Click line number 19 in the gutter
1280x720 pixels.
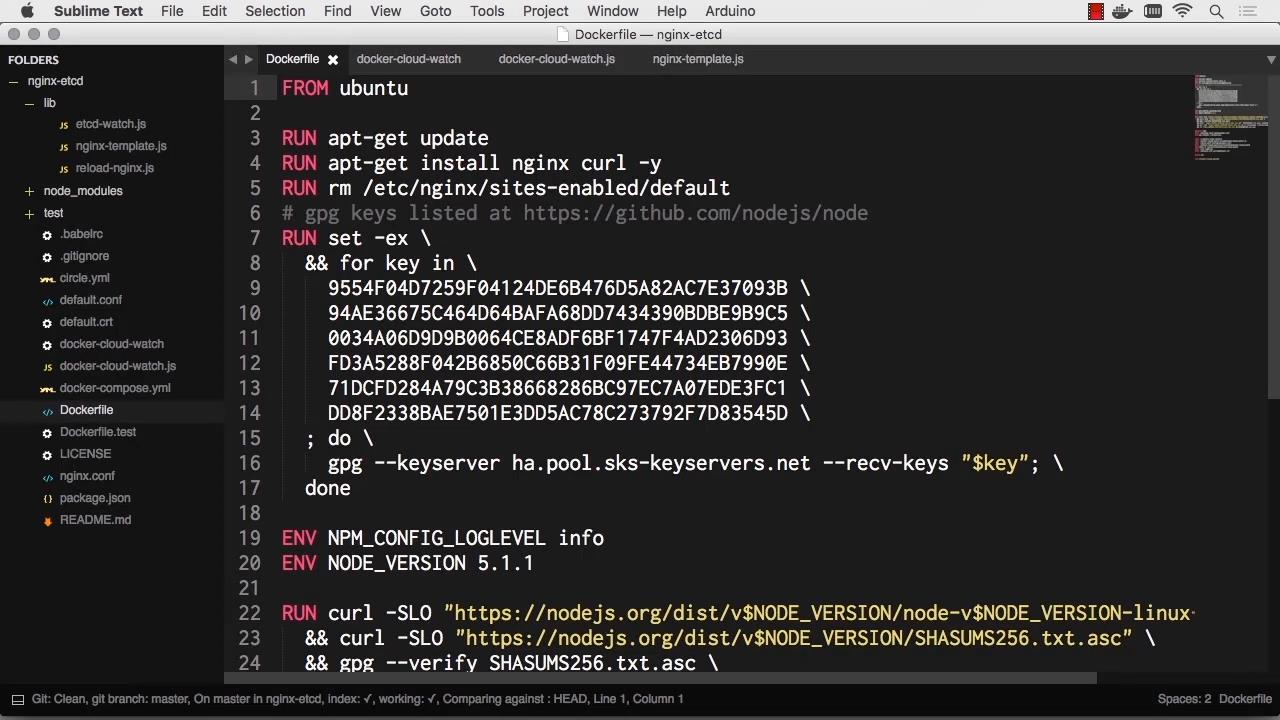click(x=249, y=538)
